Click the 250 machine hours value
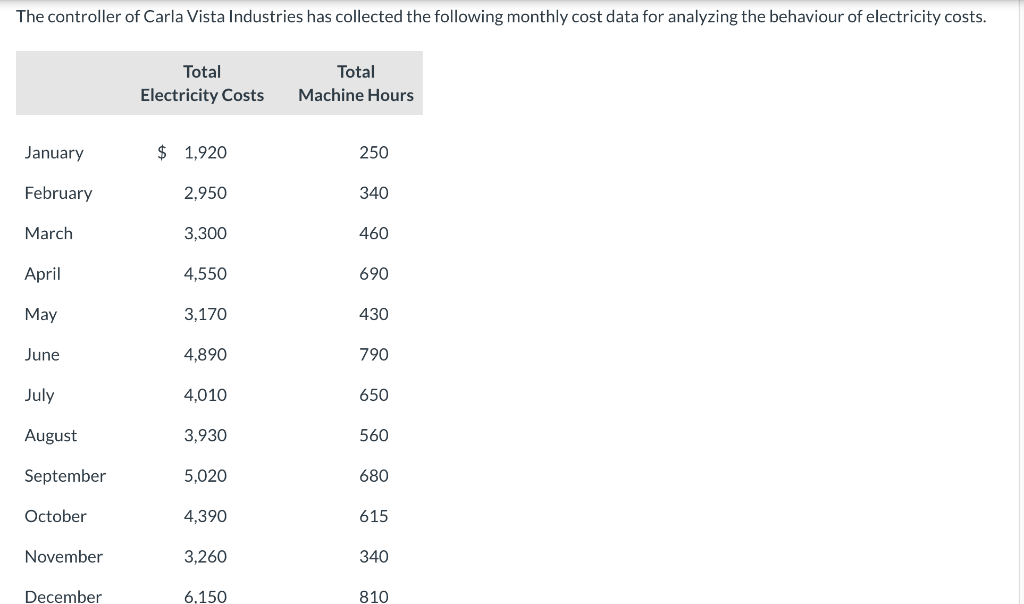This screenshot has height=604, width=1024. [373, 153]
